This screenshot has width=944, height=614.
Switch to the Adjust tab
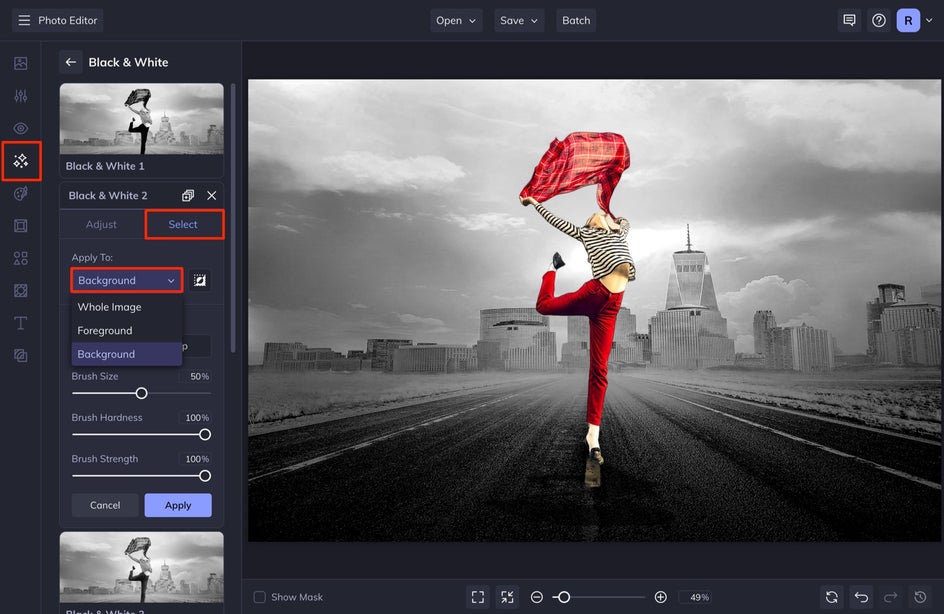pos(101,225)
